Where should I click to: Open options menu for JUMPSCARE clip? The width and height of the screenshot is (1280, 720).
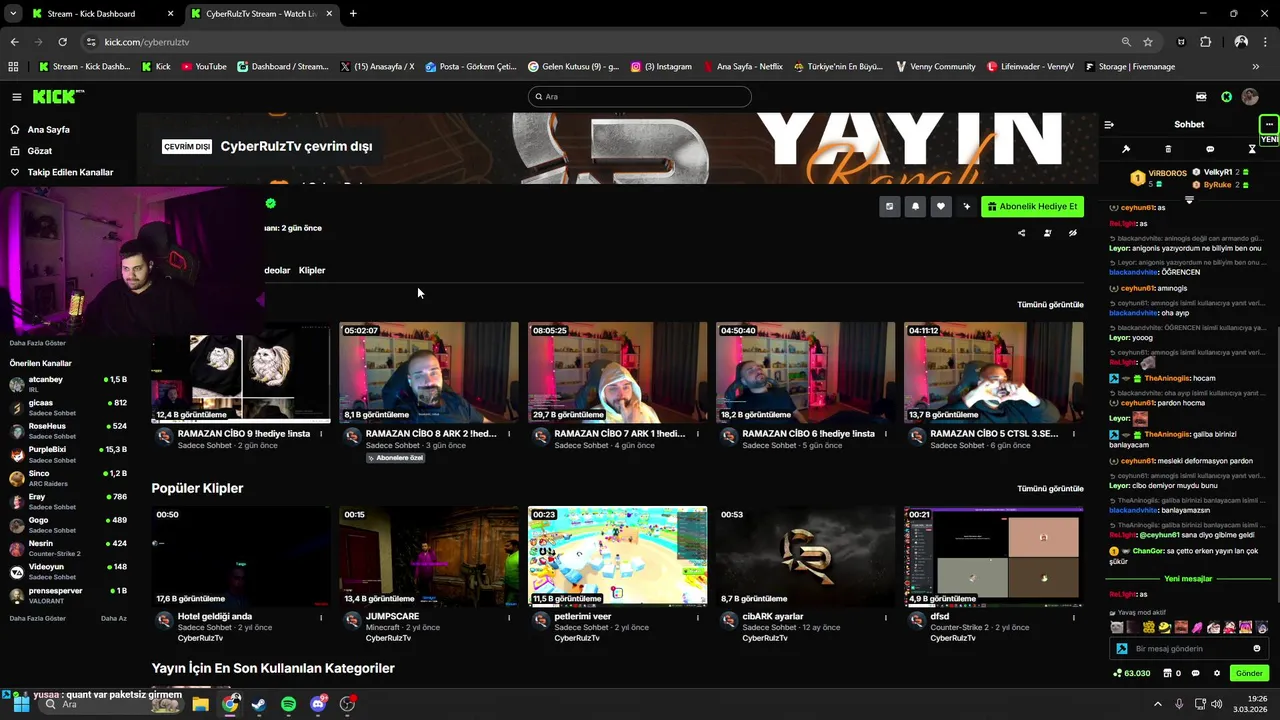(x=509, y=618)
